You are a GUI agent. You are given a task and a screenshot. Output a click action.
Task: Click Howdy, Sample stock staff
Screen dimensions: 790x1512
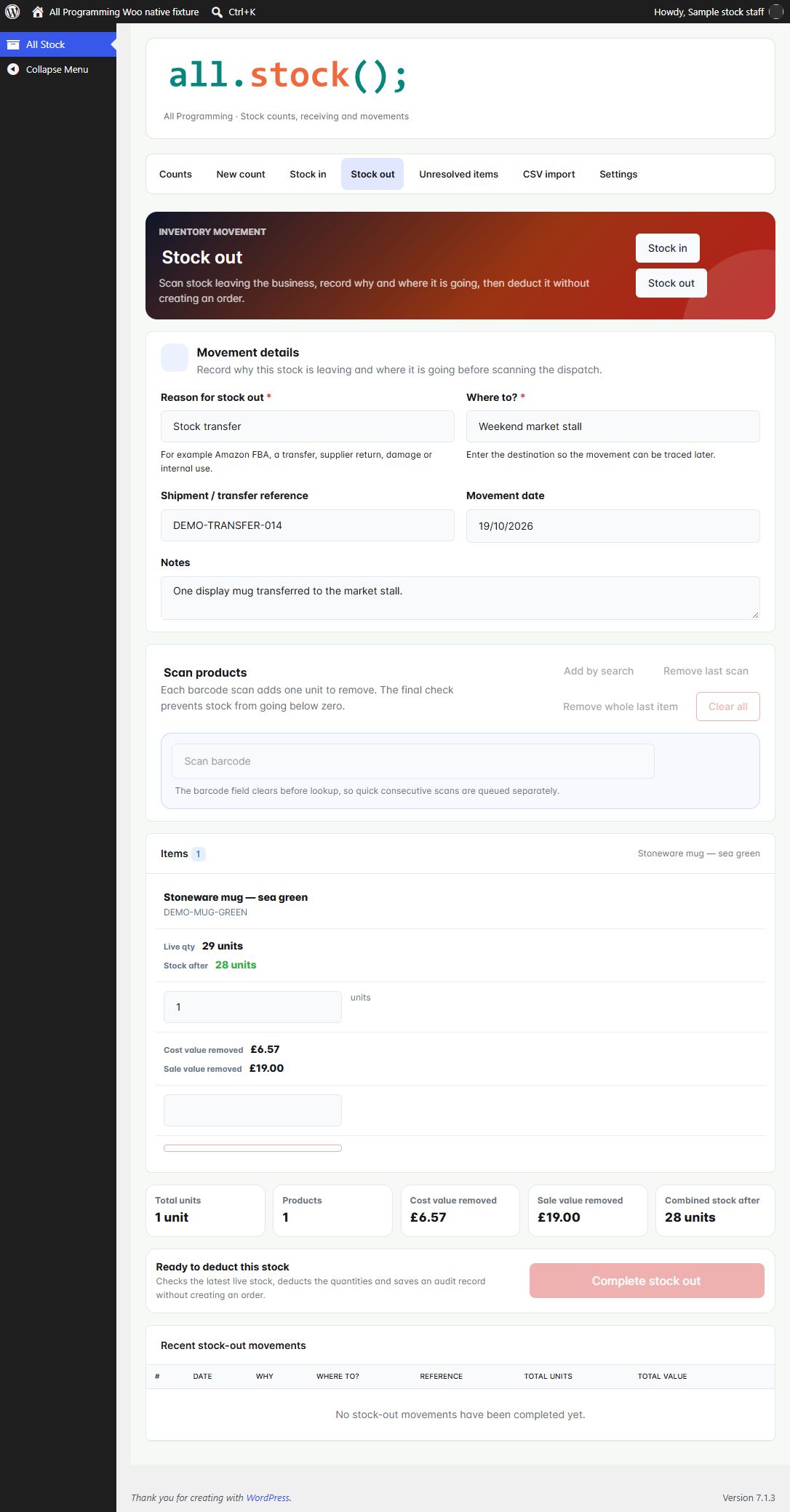(x=709, y=12)
